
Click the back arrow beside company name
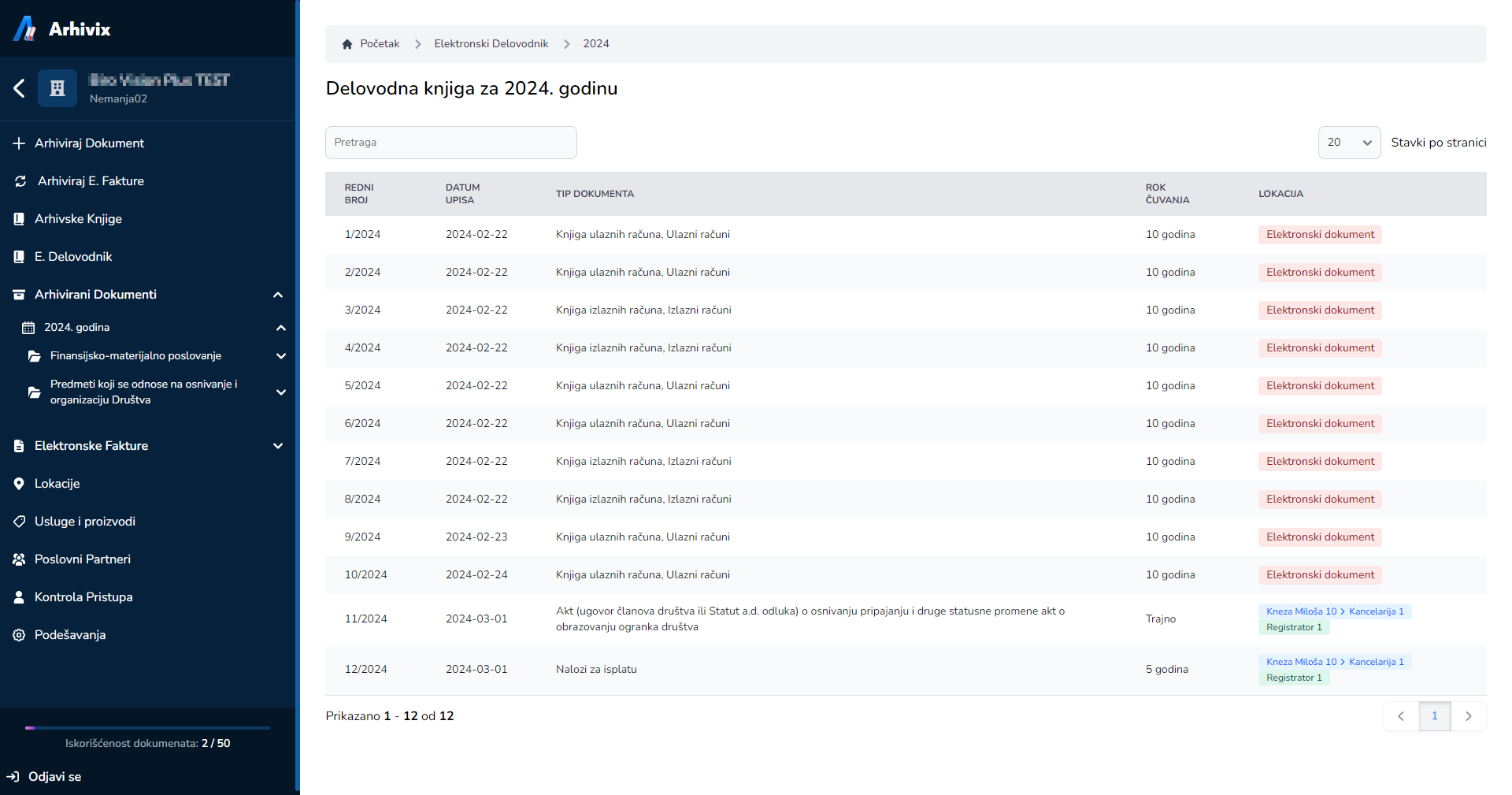tap(20, 88)
